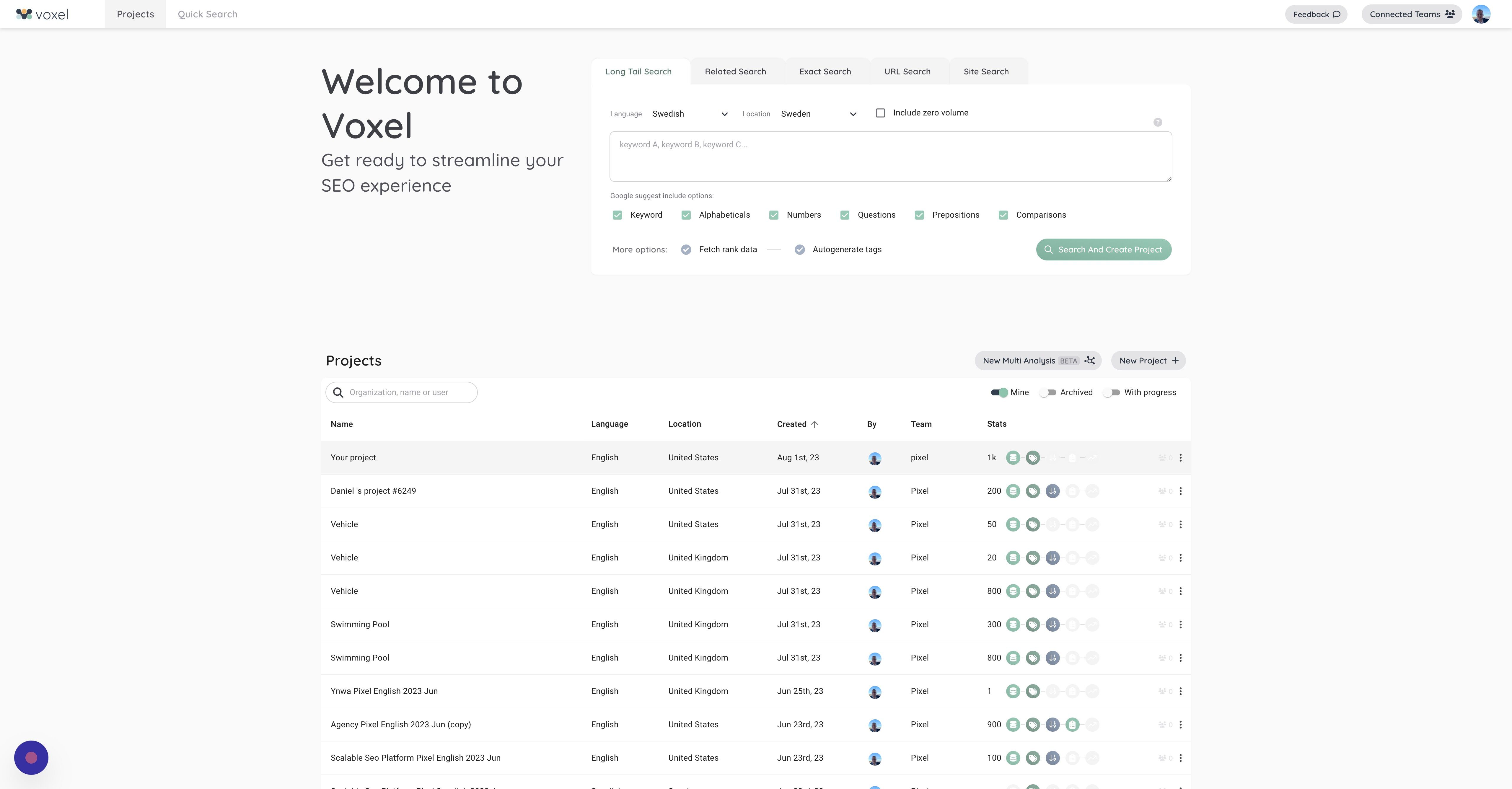Click rank icon in the 20-keyword Vehicle row
The image size is (1512, 789).
[1052, 558]
